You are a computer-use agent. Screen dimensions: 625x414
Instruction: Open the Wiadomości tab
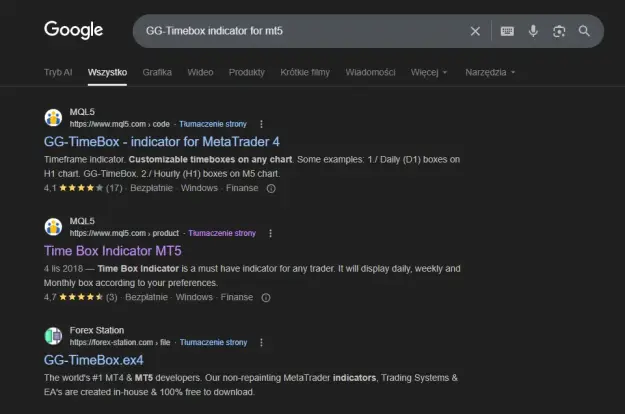click(370, 72)
